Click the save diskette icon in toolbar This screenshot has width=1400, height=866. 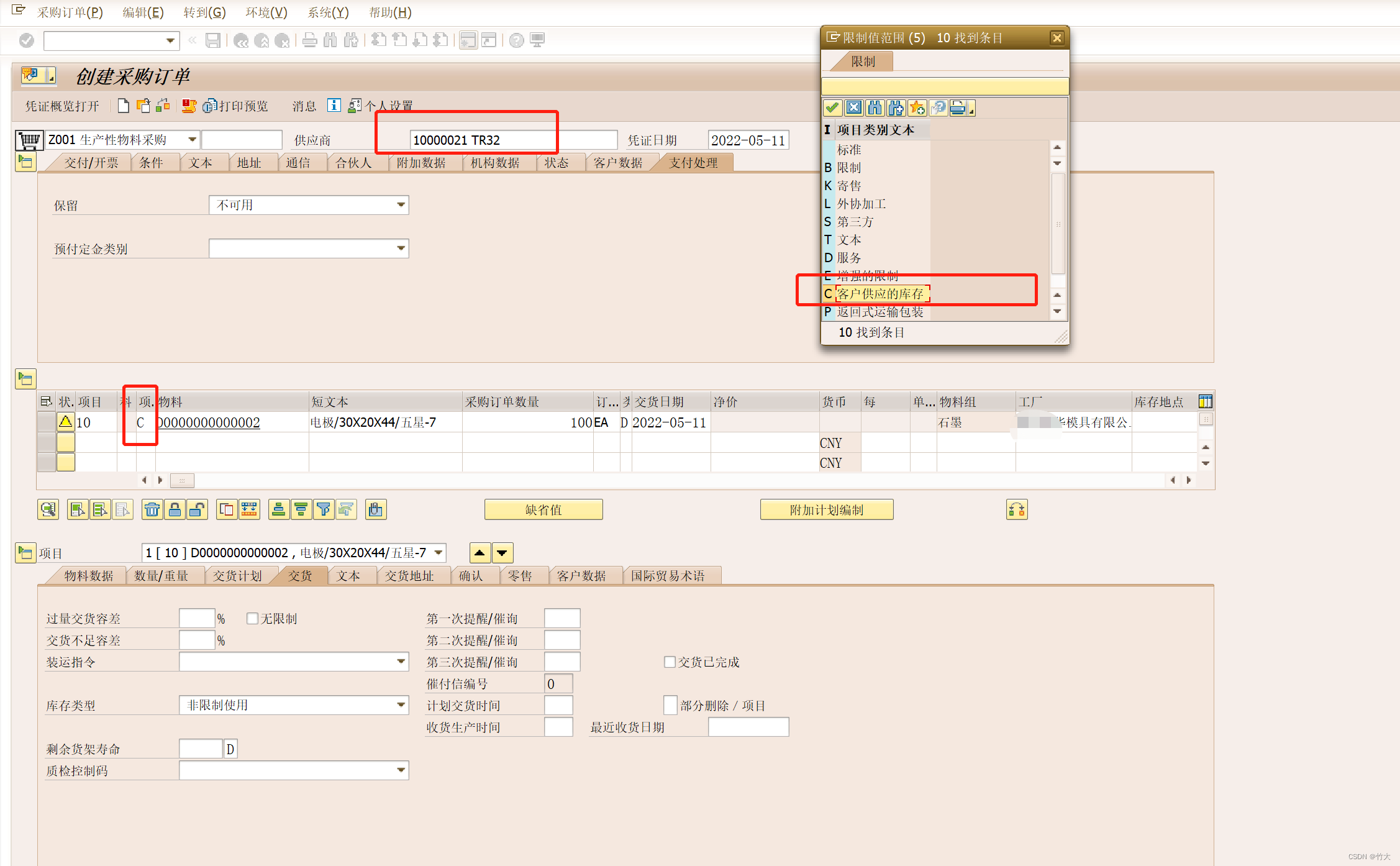pyautogui.click(x=213, y=41)
